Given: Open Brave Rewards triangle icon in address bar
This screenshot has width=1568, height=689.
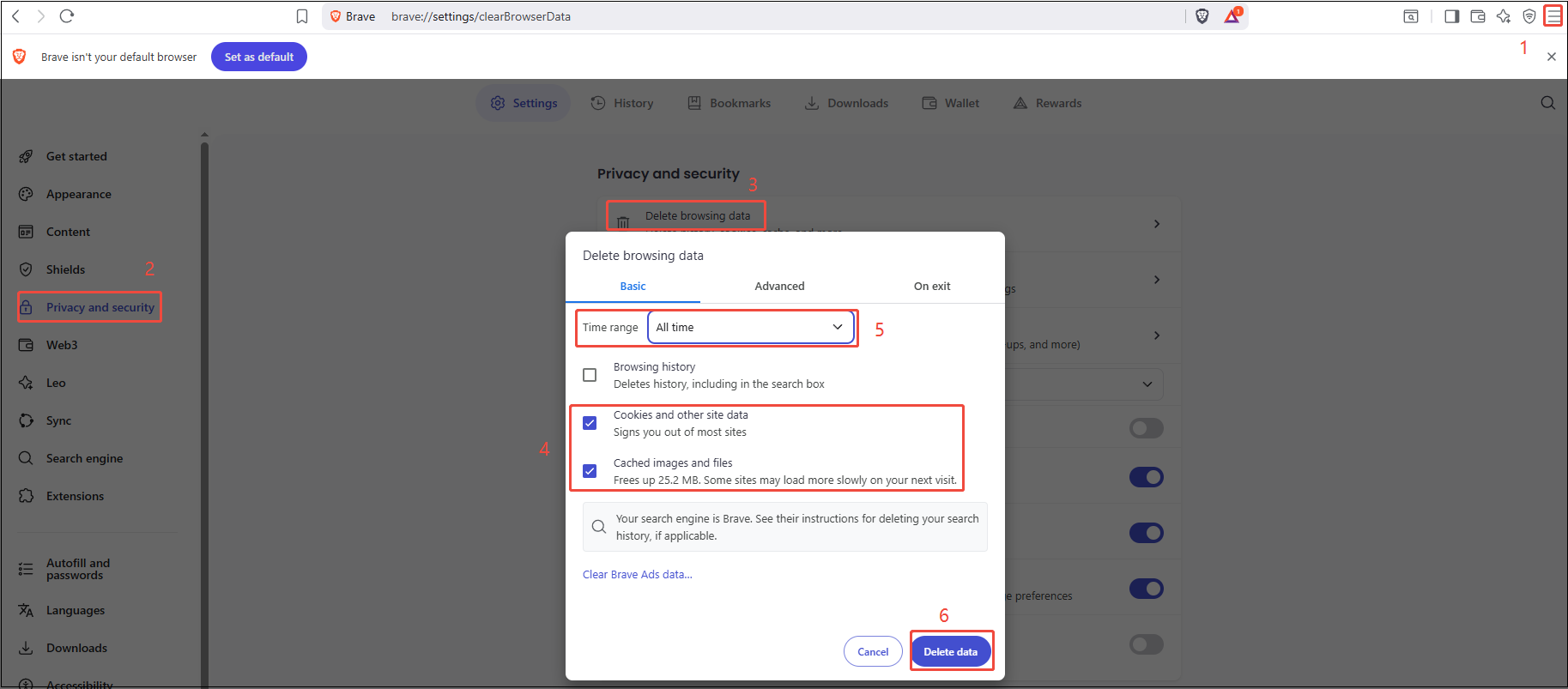Looking at the screenshot, I should (x=1232, y=16).
